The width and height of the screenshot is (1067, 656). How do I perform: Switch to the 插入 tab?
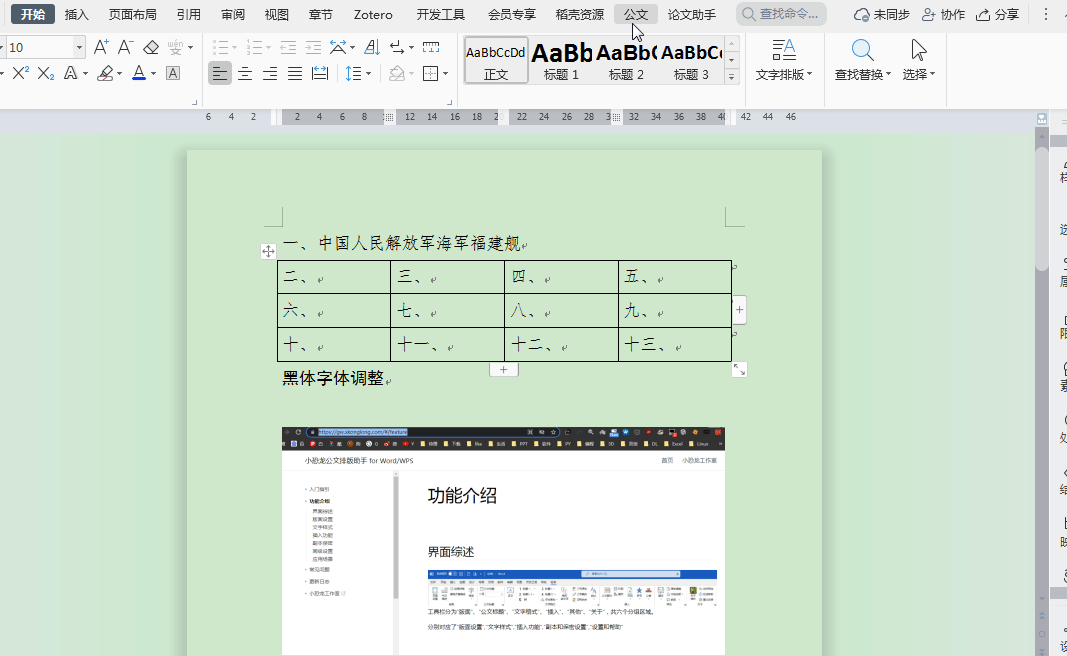pyautogui.click(x=77, y=14)
